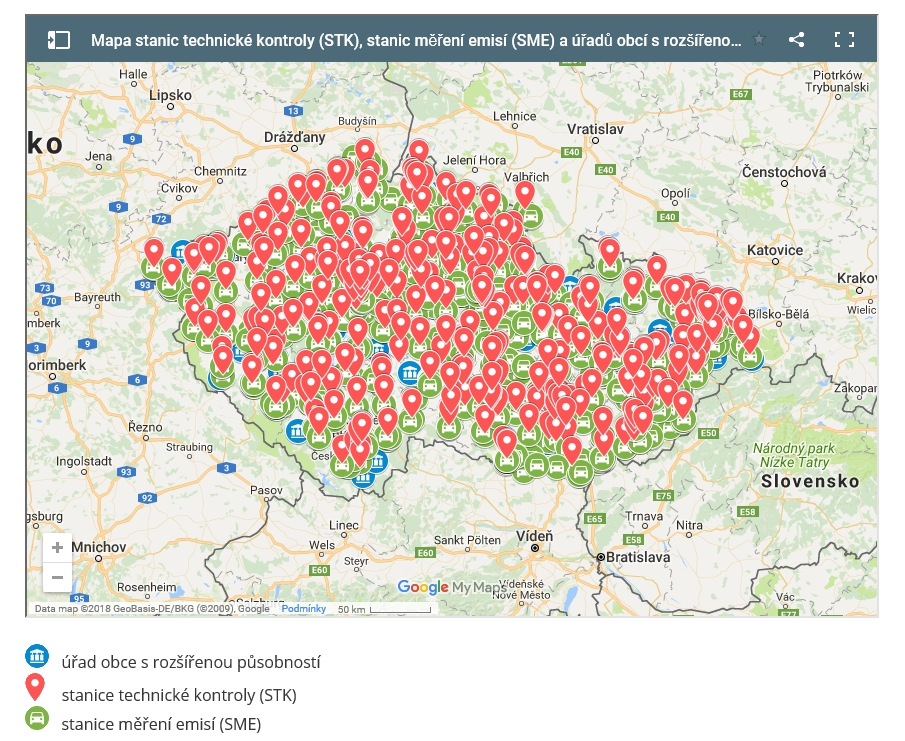Click the Jelení Hora label
The width and height of the screenshot is (905, 741).
click(474, 160)
